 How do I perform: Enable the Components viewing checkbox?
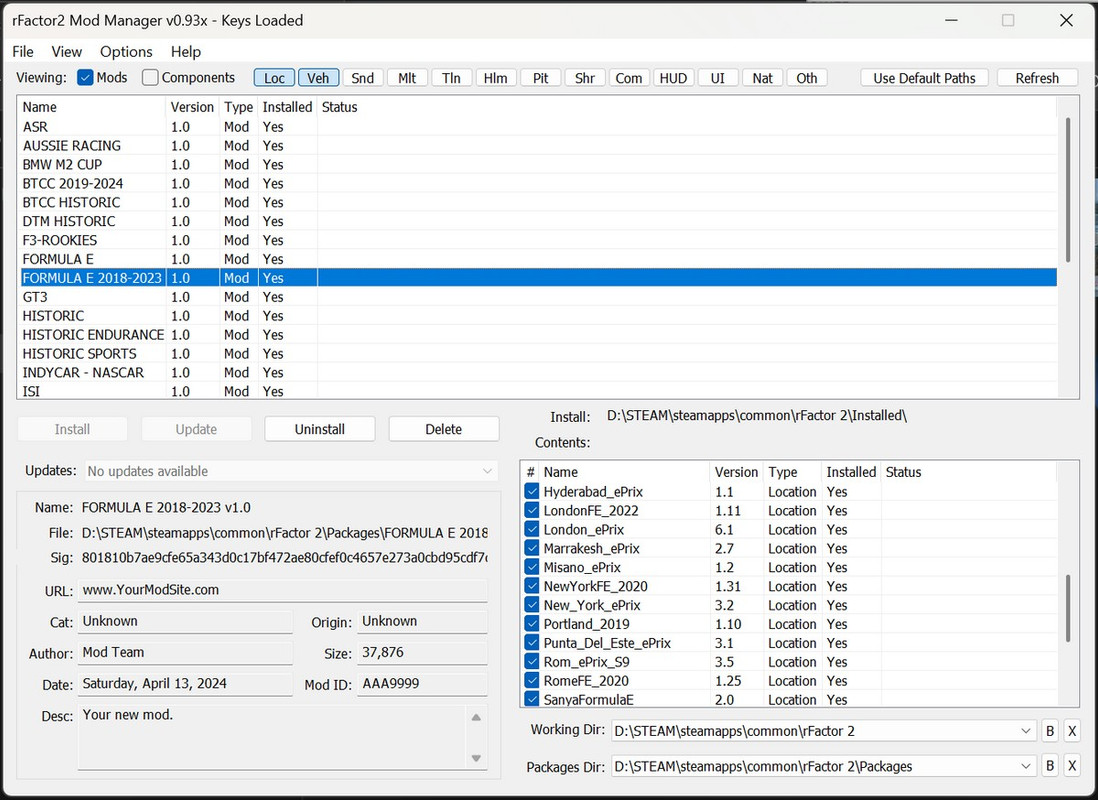150,78
